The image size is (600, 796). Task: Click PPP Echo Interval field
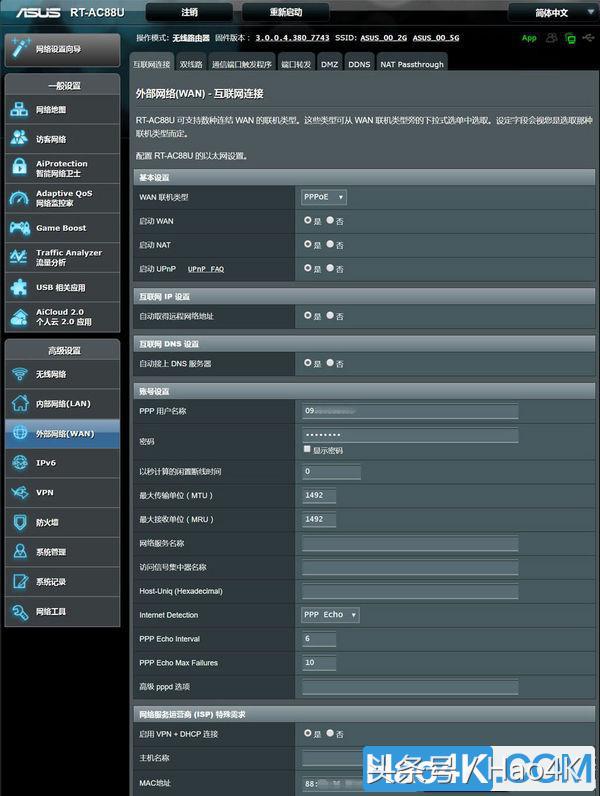point(319,639)
